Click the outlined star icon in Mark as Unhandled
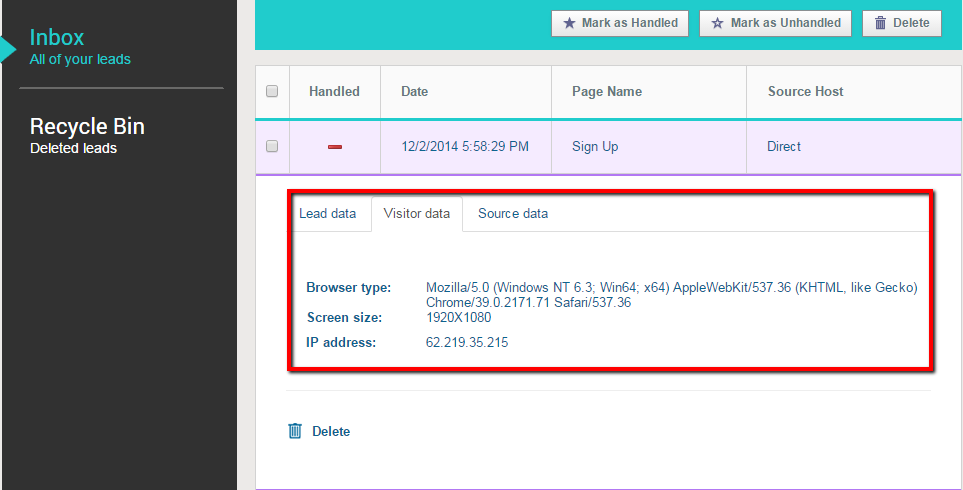This screenshot has height=490, width=963. (x=717, y=23)
